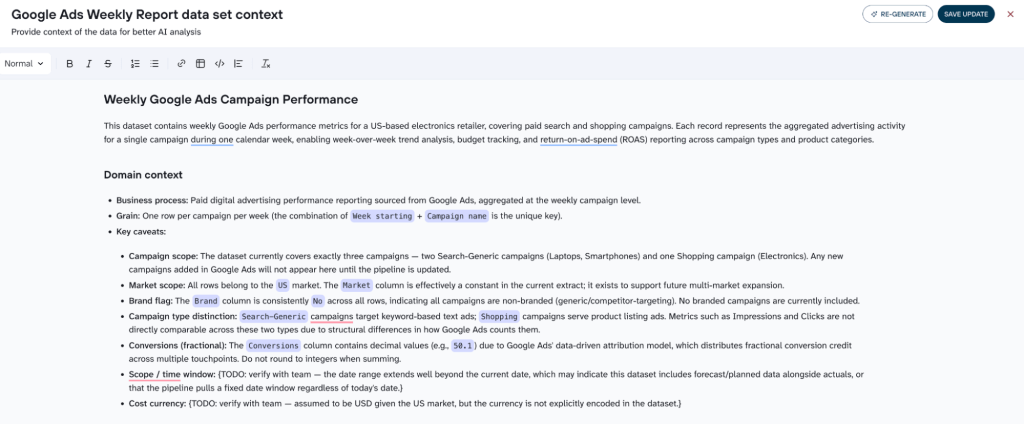Click the 'Scope / time window:' label
The image size is (1024, 424).
click(170, 374)
